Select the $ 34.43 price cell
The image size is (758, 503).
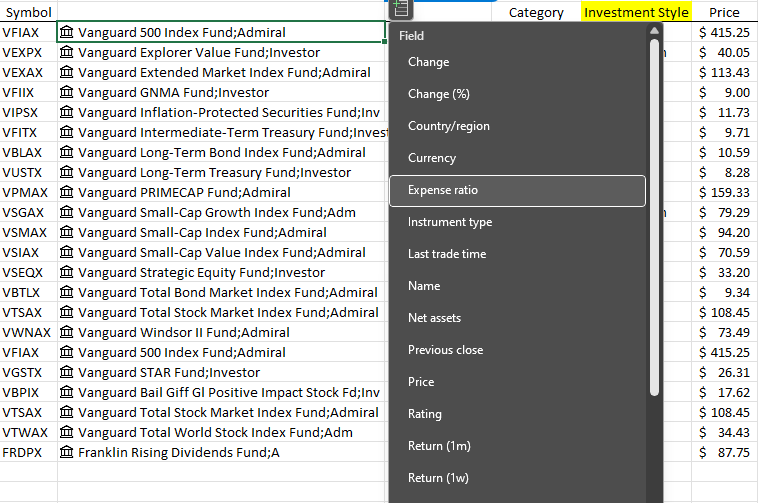[x=724, y=432]
